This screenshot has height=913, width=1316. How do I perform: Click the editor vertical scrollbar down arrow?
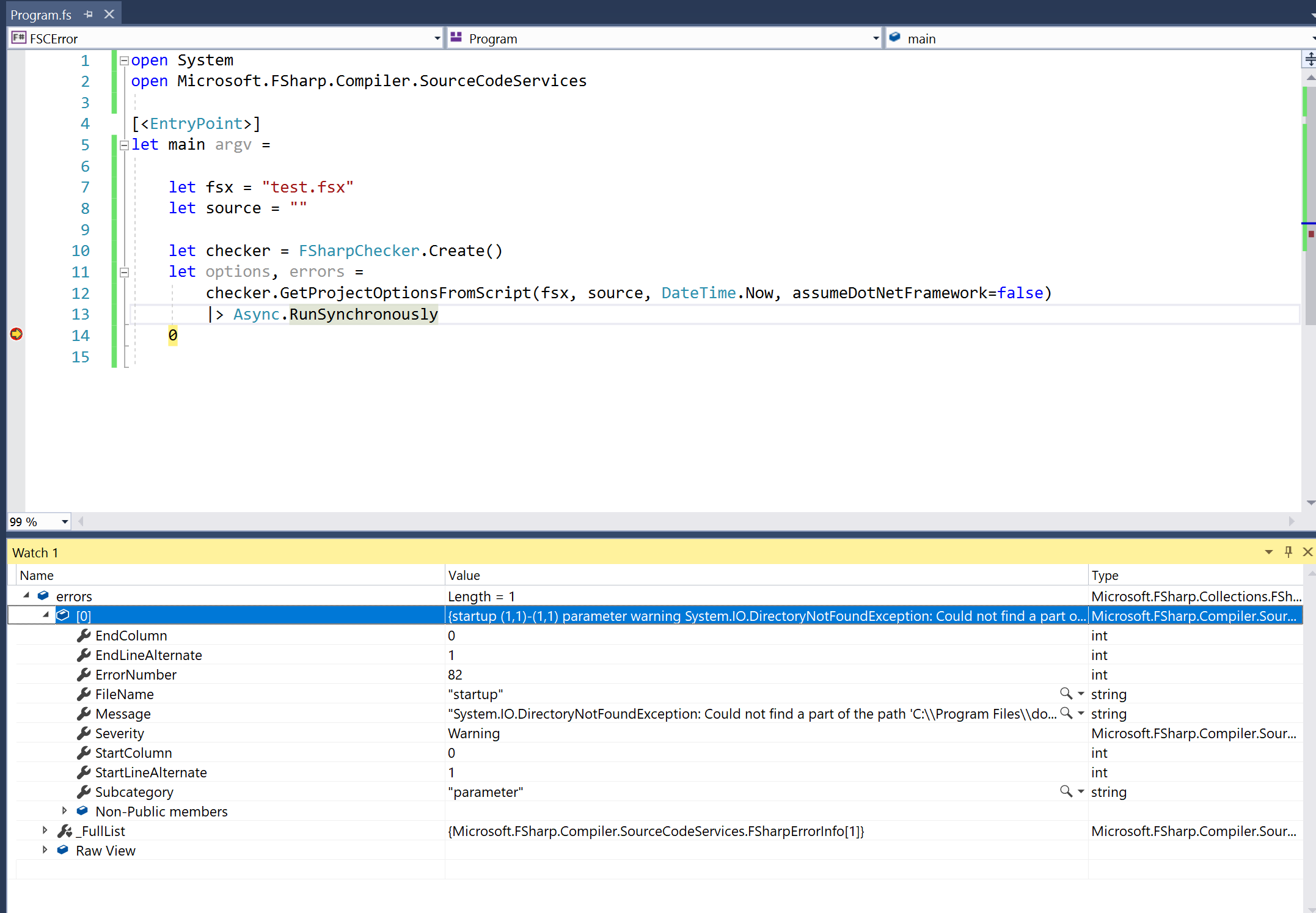[1310, 503]
